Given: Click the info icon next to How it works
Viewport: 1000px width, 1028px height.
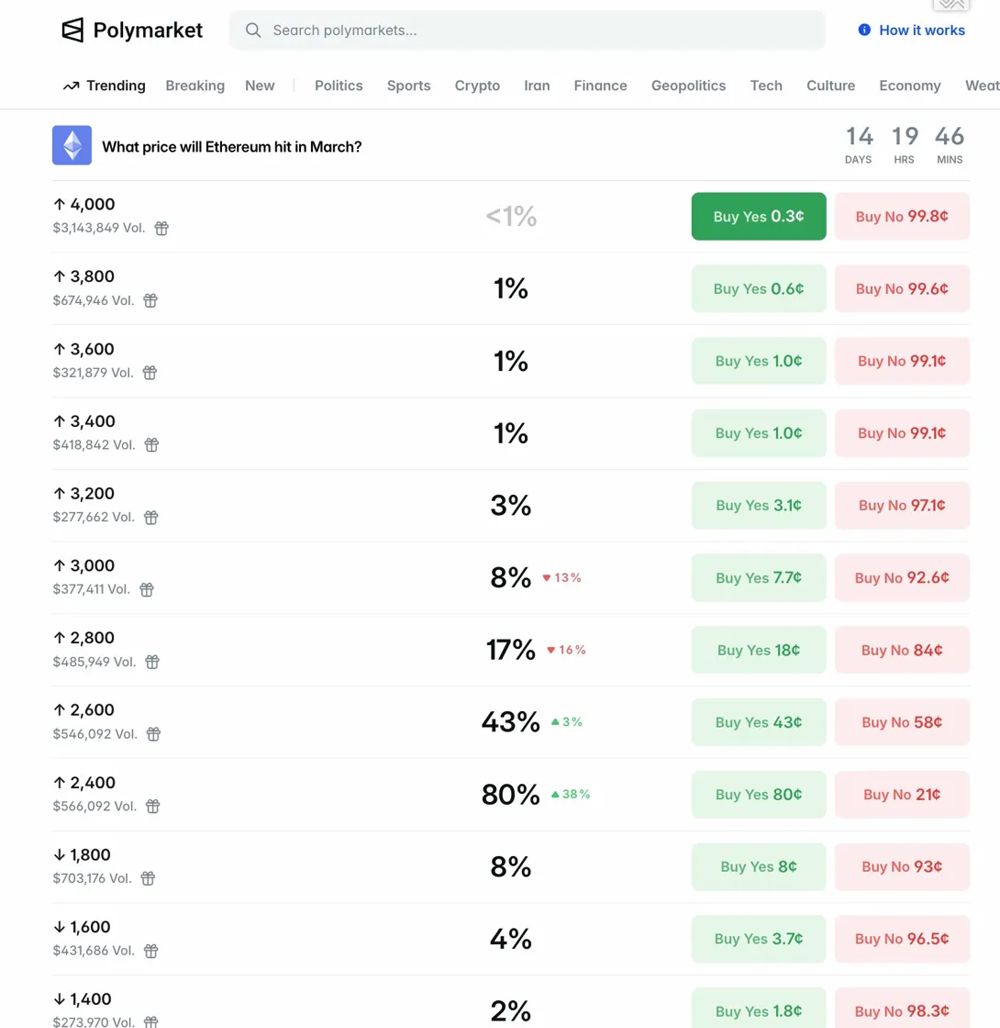Looking at the screenshot, I should (x=862, y=30).
